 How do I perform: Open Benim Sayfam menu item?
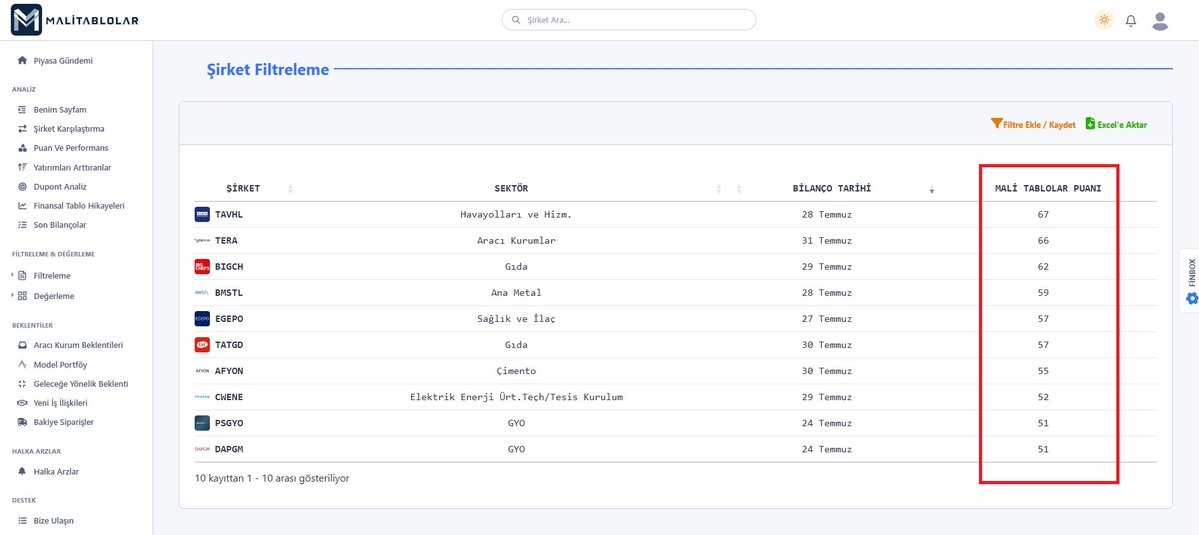(x=60, y=110)
